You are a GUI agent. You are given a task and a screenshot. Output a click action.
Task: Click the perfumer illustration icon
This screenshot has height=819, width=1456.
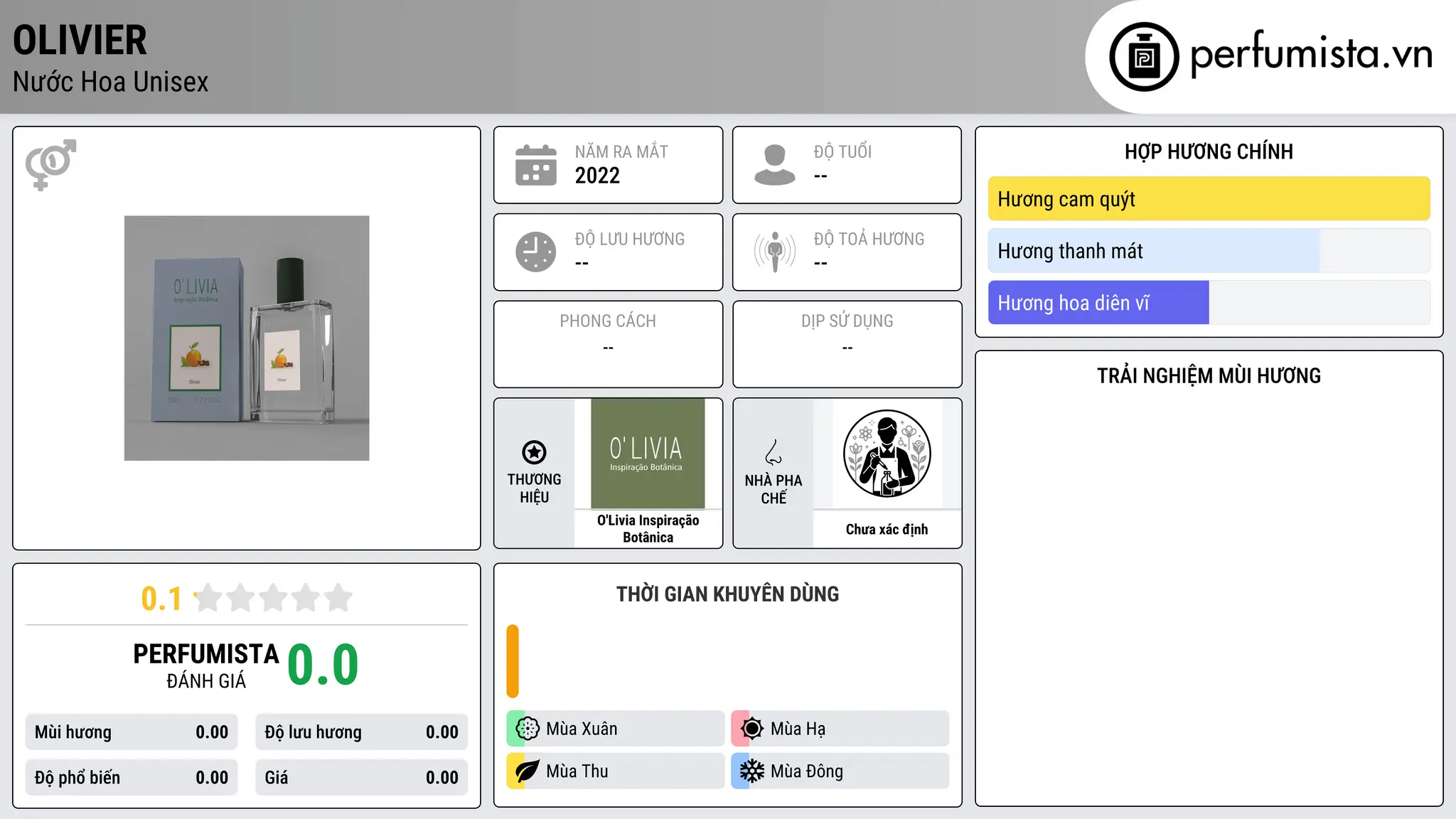click(887, 454)
